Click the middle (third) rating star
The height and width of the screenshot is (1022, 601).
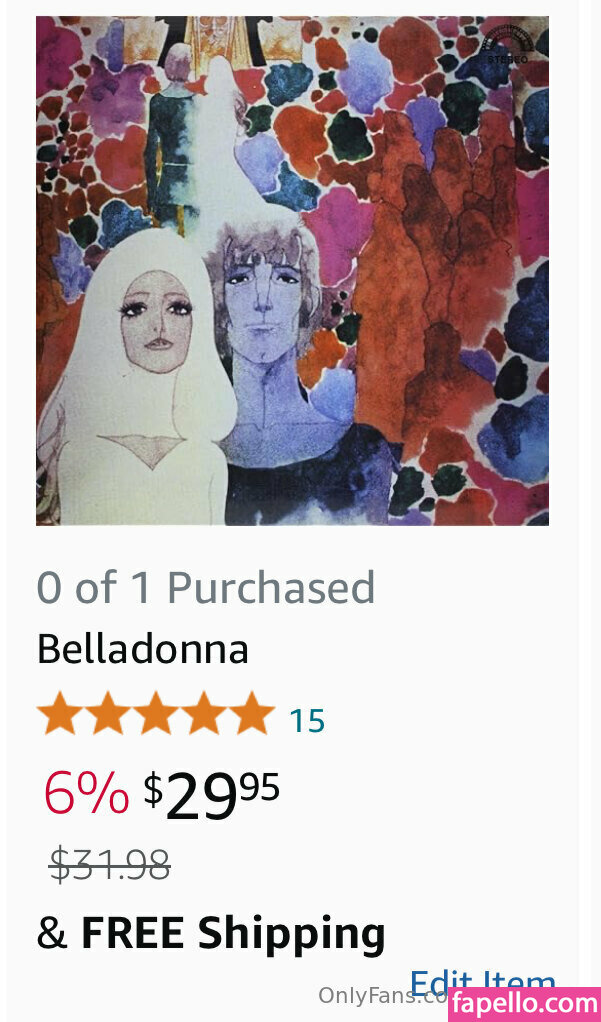pyautogui.click(x=155, y=714)
